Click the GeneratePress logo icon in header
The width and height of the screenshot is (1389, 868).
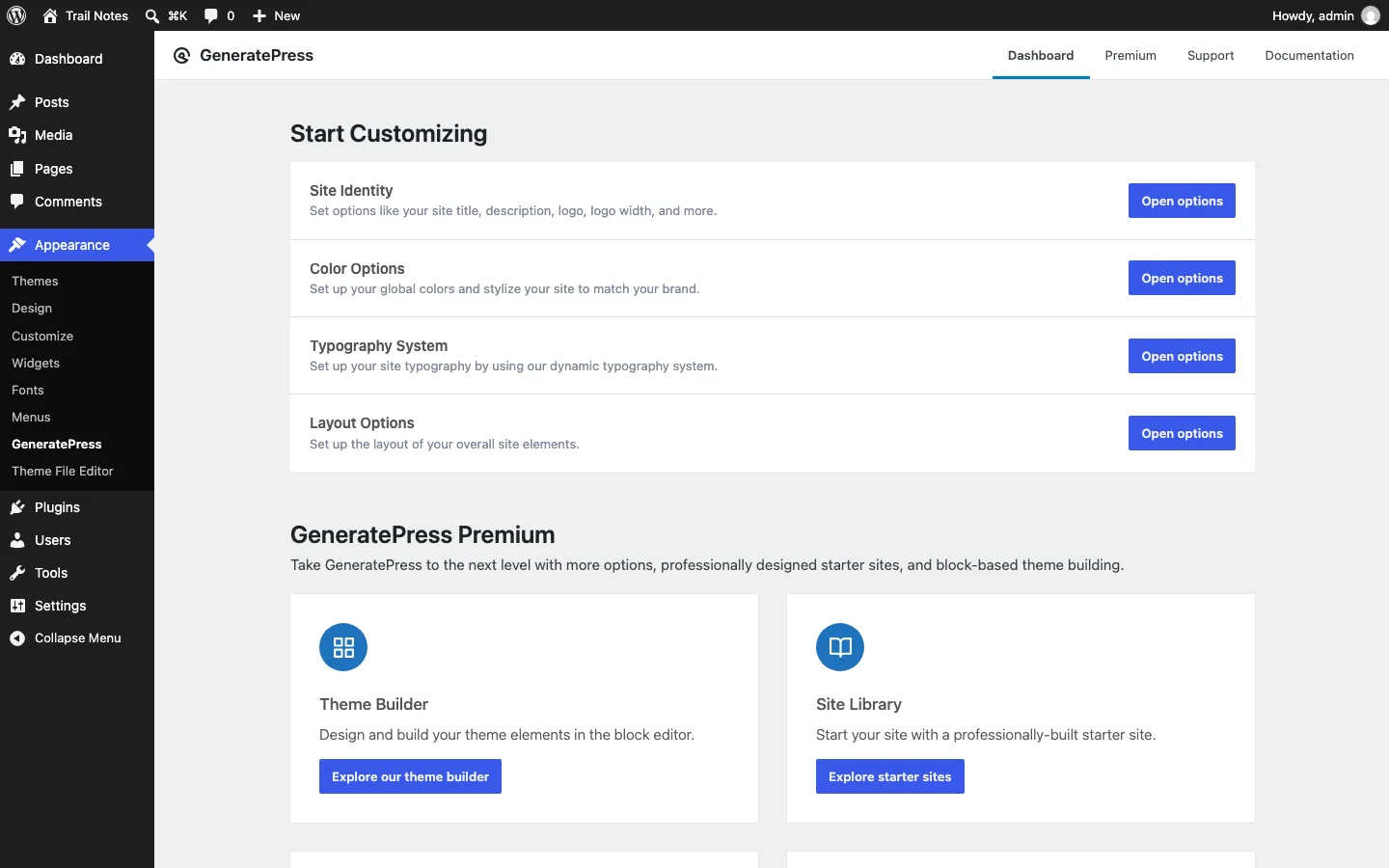[181, 56]
